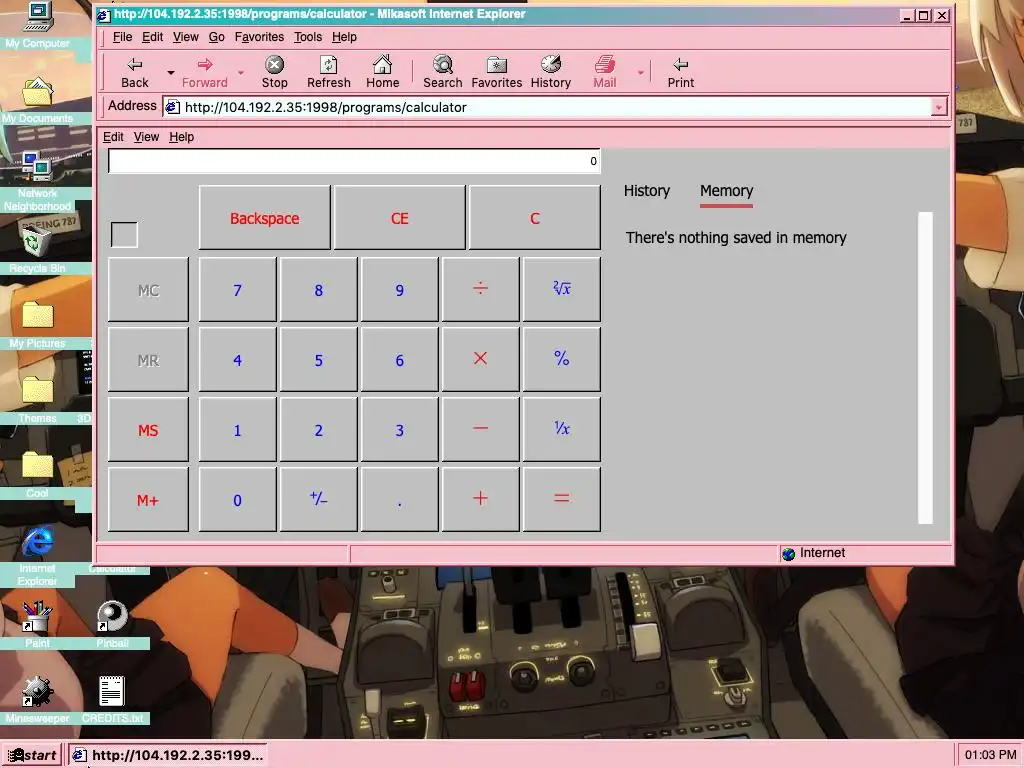Click the reciprocal 1/x button
This screenshot has height=768, width=1024.
point(562,430)
